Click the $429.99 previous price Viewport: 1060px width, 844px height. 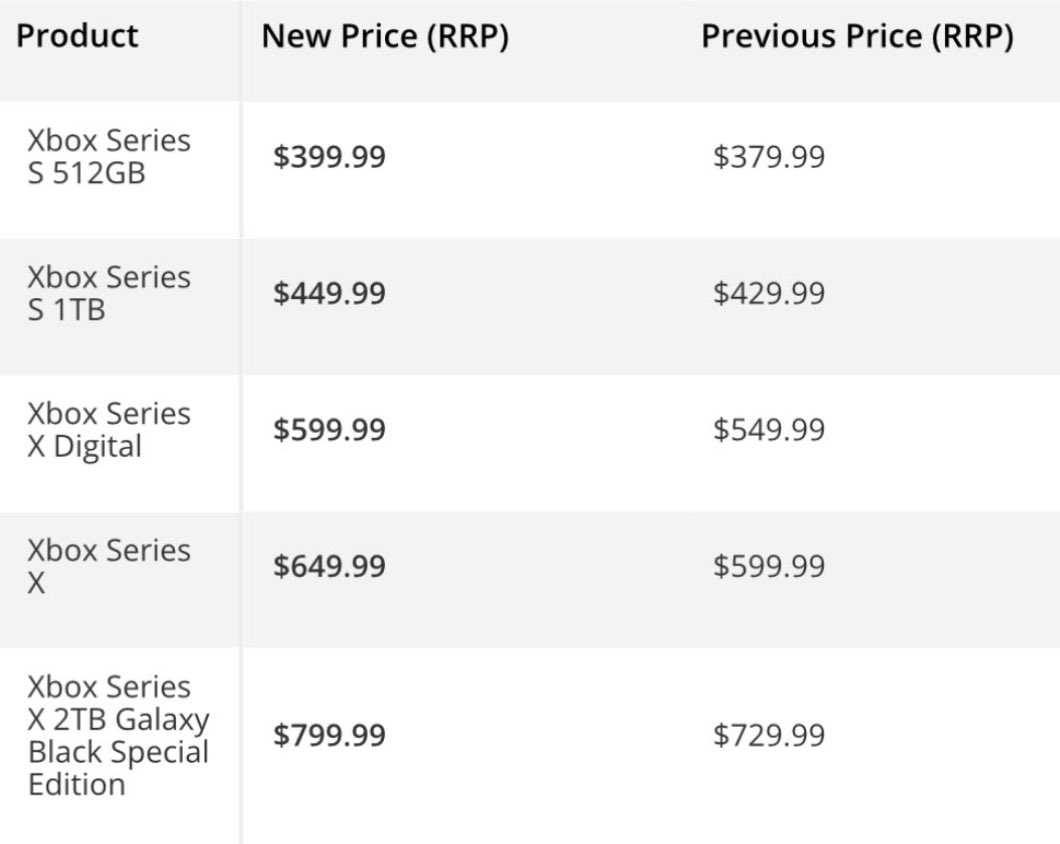[x=769, y=294]
